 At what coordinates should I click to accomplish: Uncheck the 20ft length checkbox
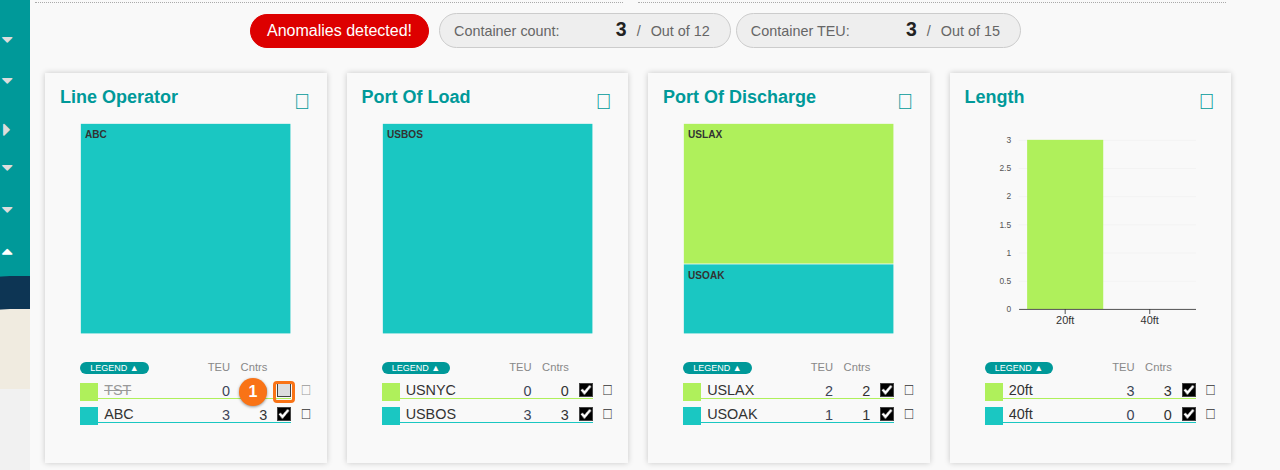[x=1189, y=390]
